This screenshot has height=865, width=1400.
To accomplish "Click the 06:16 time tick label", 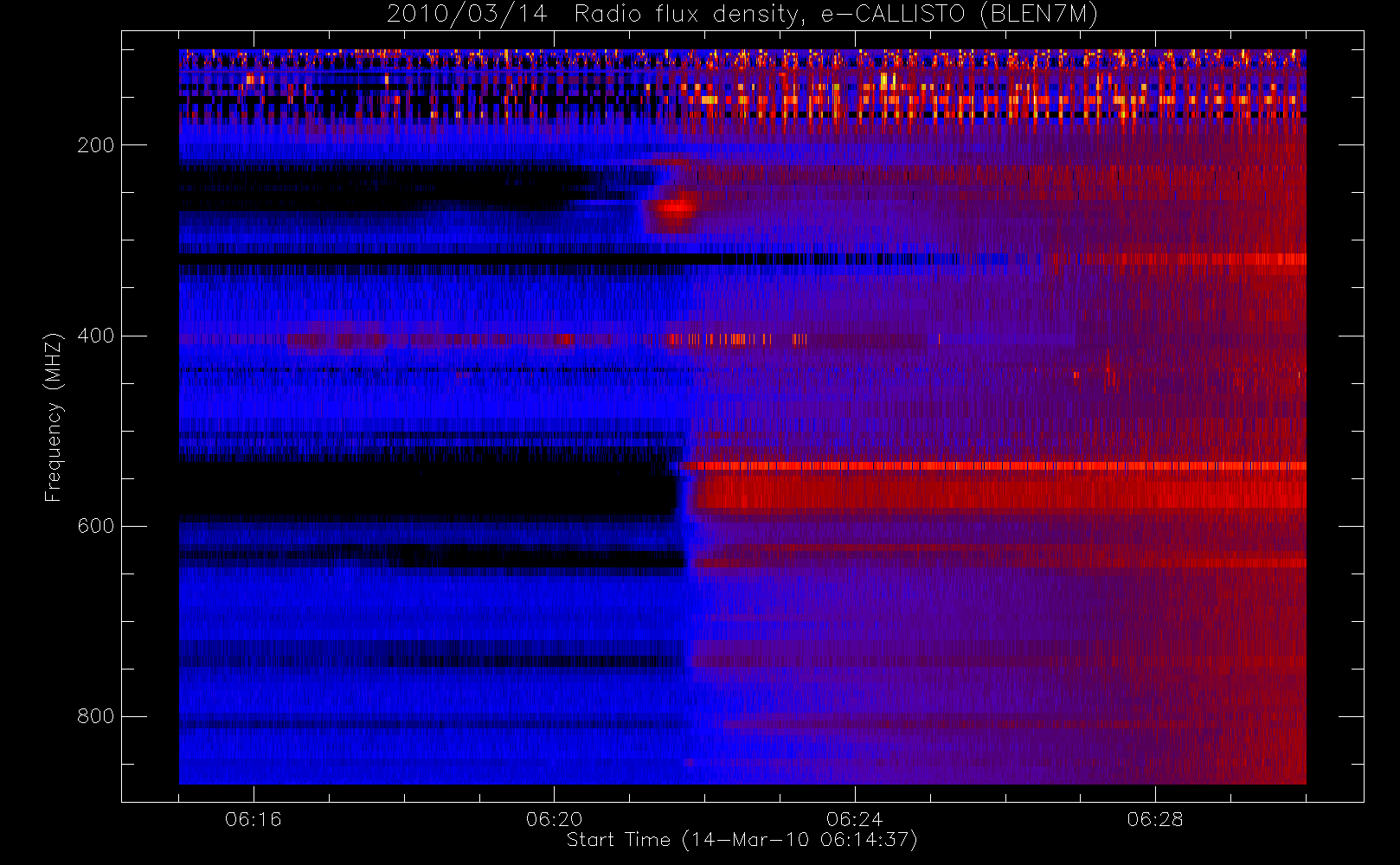I will (254, 819).
